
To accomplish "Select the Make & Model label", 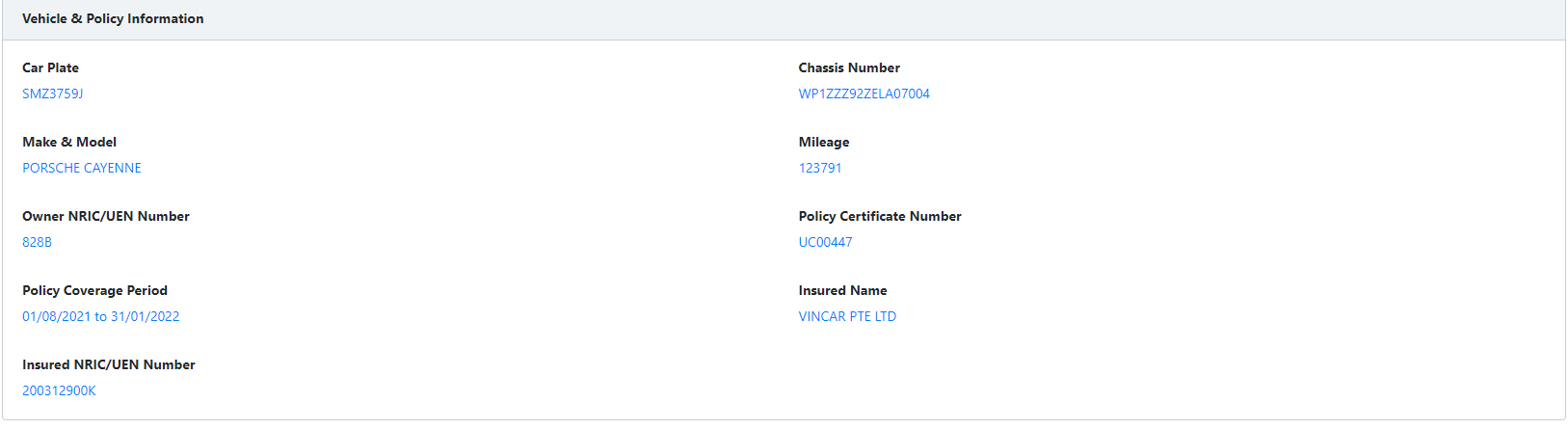I will [x=69, y=142].
